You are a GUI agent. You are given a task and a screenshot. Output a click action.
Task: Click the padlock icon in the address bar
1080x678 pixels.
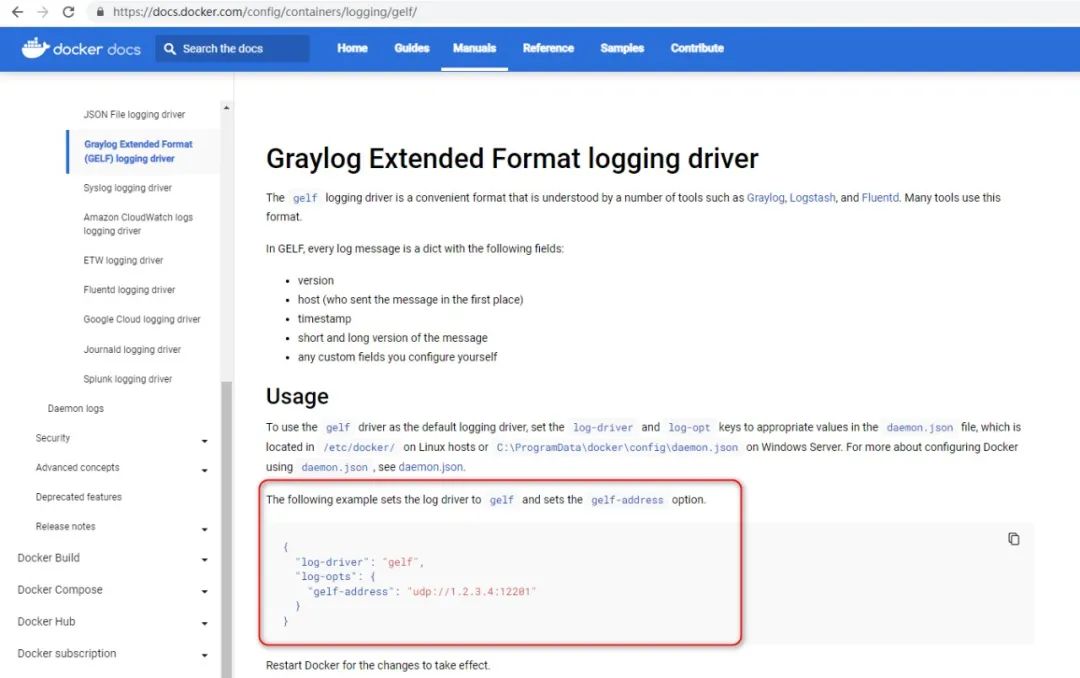(x=100, y=12)
